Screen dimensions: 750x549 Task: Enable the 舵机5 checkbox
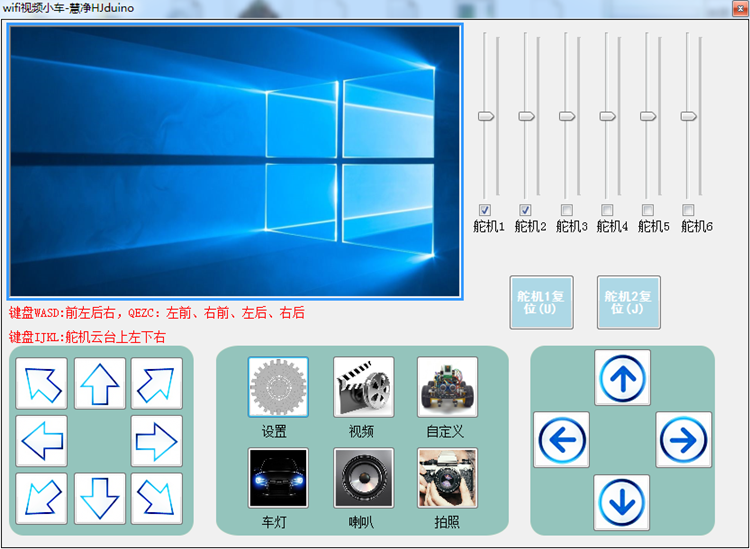tap(648, 210)
